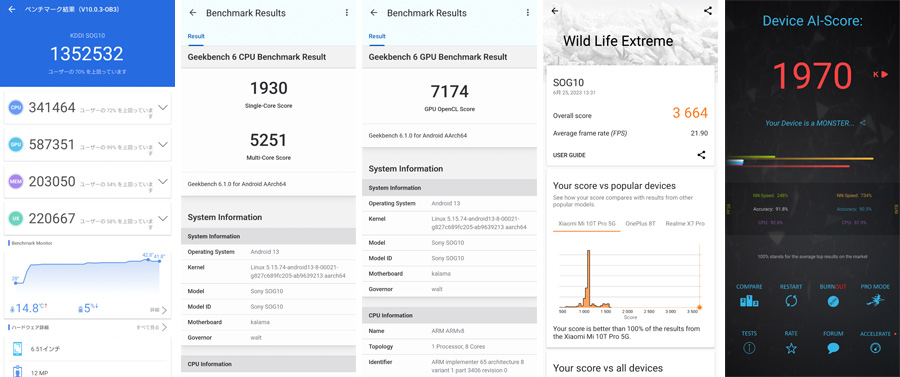900x377 pixels.
Task: Tap the RESTART icon
Action: tap(791, 300)
